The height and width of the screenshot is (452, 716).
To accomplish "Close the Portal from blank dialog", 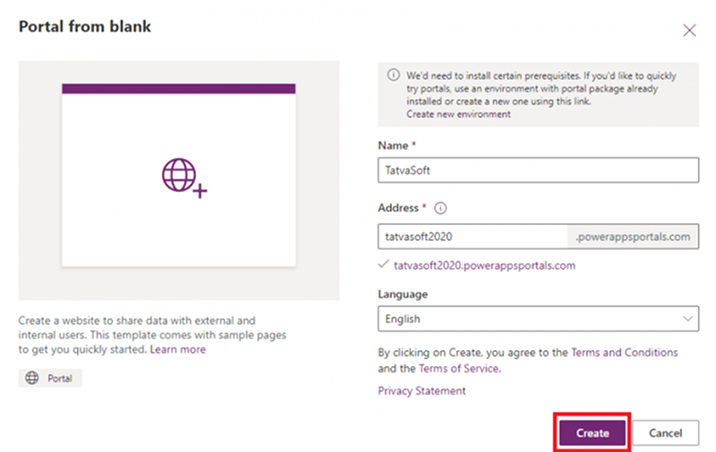I will pyautogui.click(x=690, y=31).
